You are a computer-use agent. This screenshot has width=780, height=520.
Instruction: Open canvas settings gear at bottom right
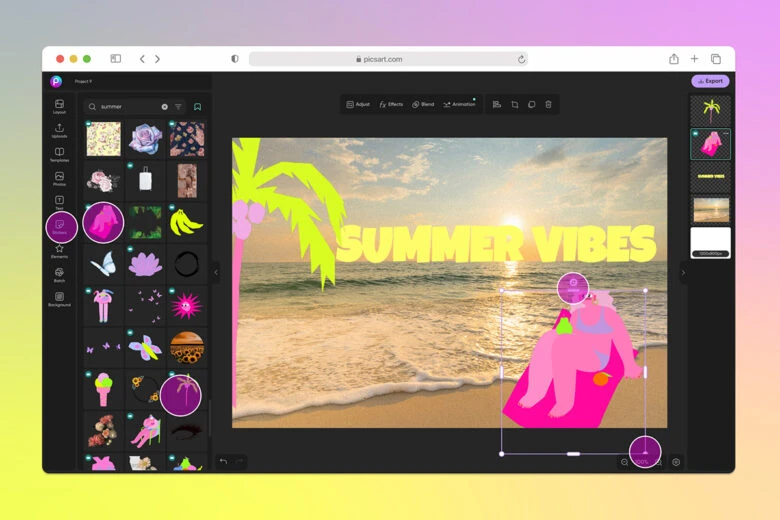[676, 462]
